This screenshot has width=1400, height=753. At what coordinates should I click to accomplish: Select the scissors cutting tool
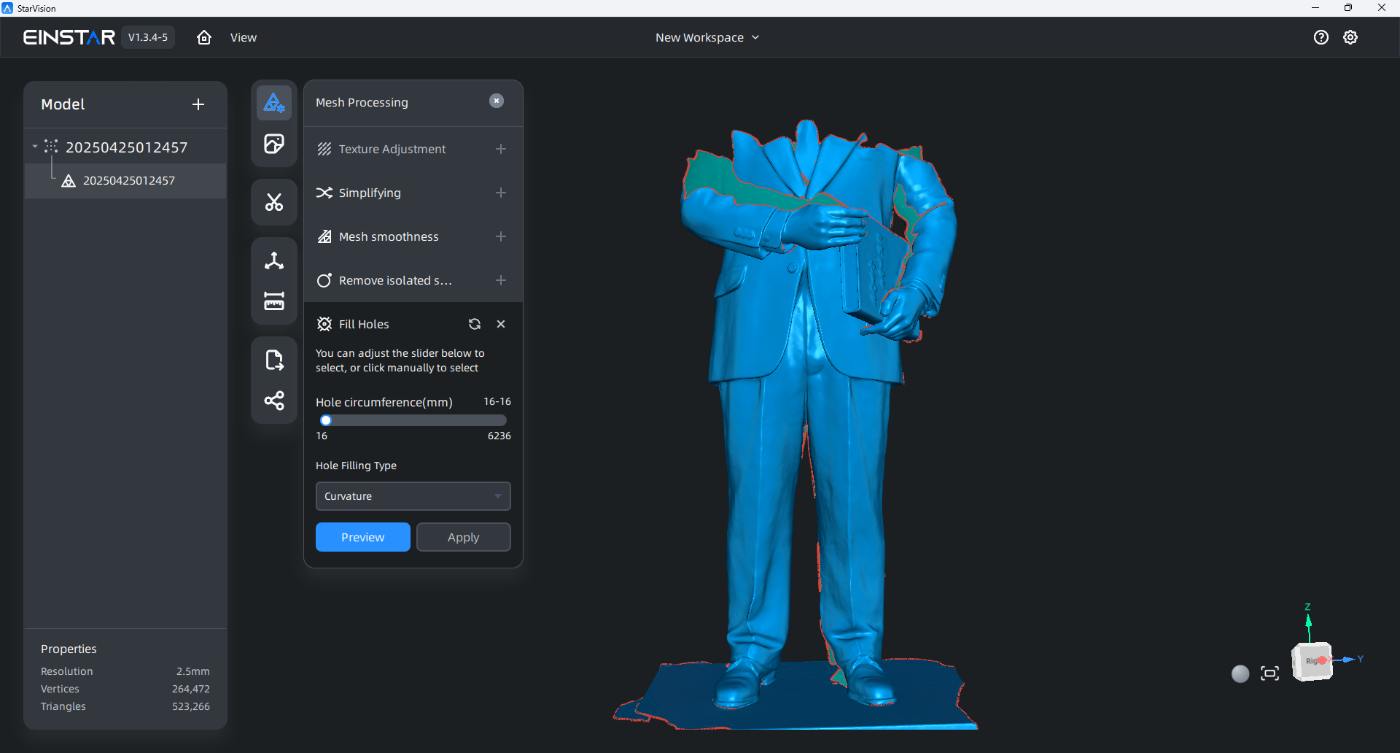[274, 202]
